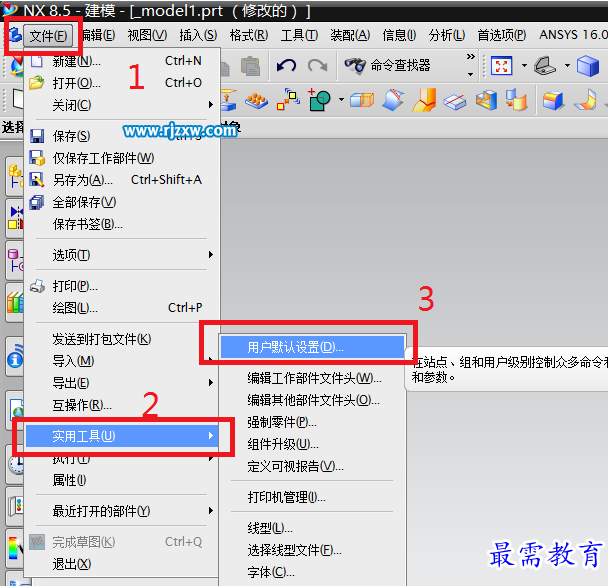
Task: Select 打印机管理(I)... item
Action: tap(312, 498)
